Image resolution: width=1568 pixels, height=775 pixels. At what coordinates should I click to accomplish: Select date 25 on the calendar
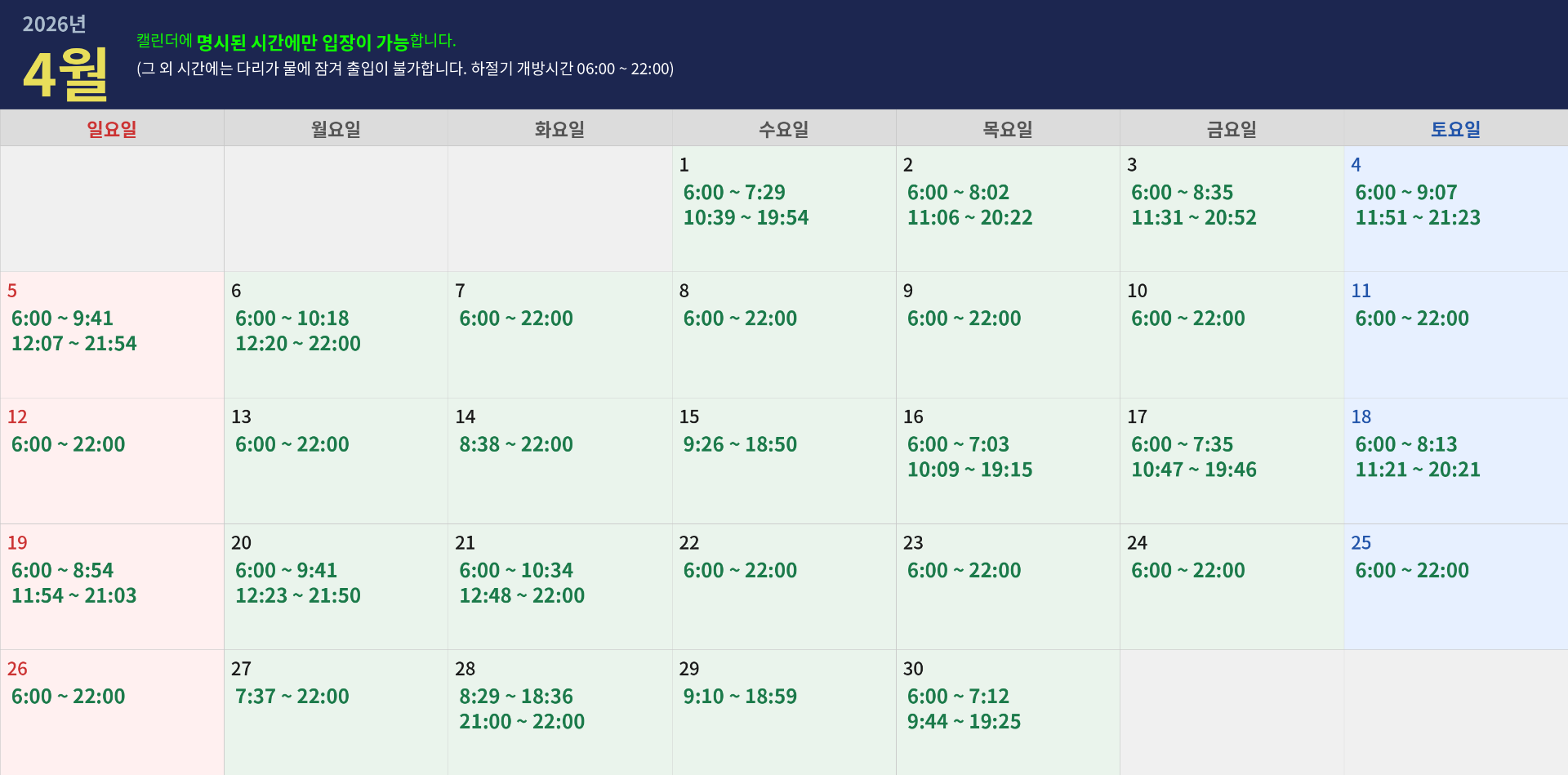pyautogui.click(x=1361, y=543)
